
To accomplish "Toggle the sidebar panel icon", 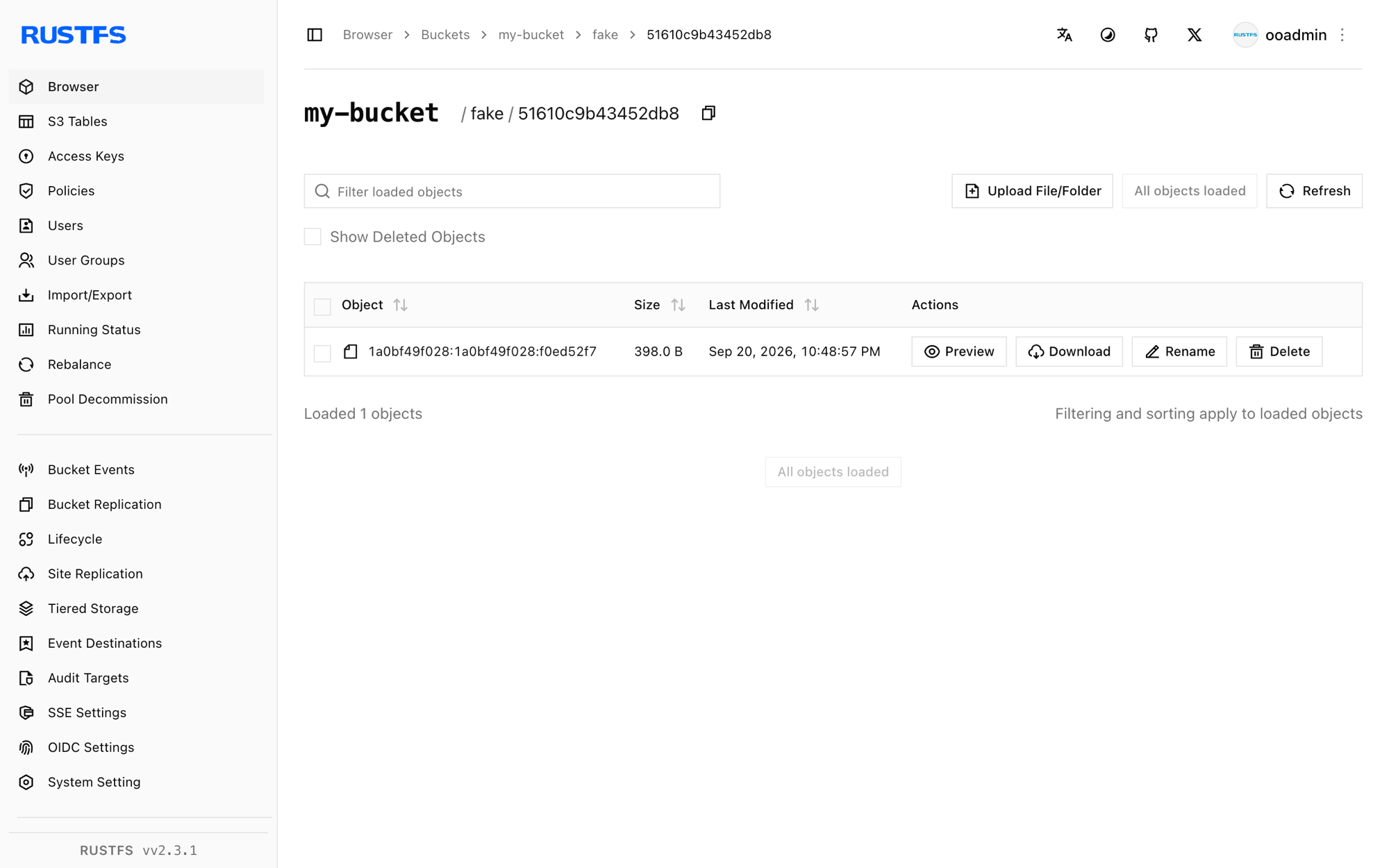I will [315, 35].
